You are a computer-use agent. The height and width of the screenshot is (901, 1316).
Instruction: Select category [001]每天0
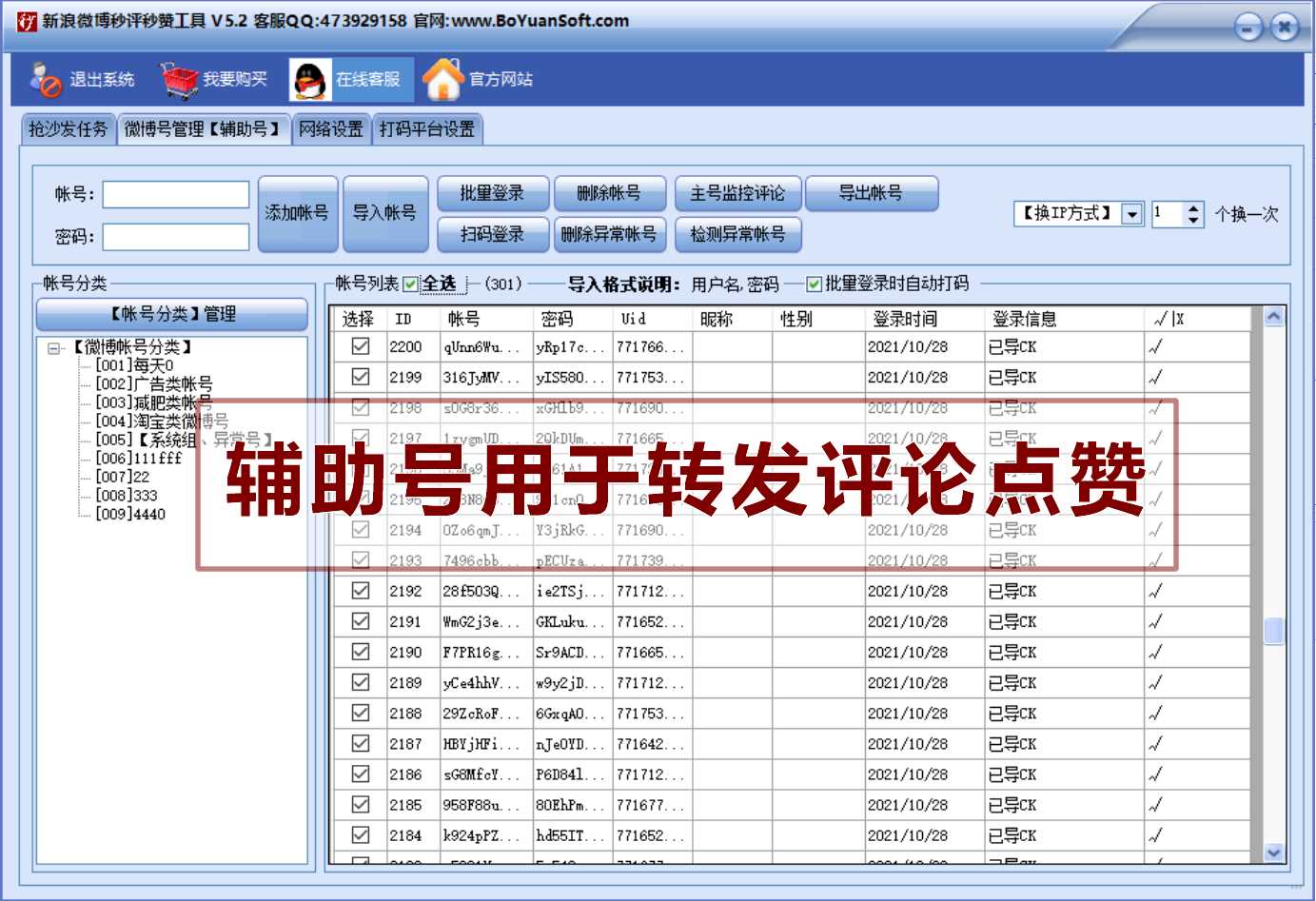point(134,365)
